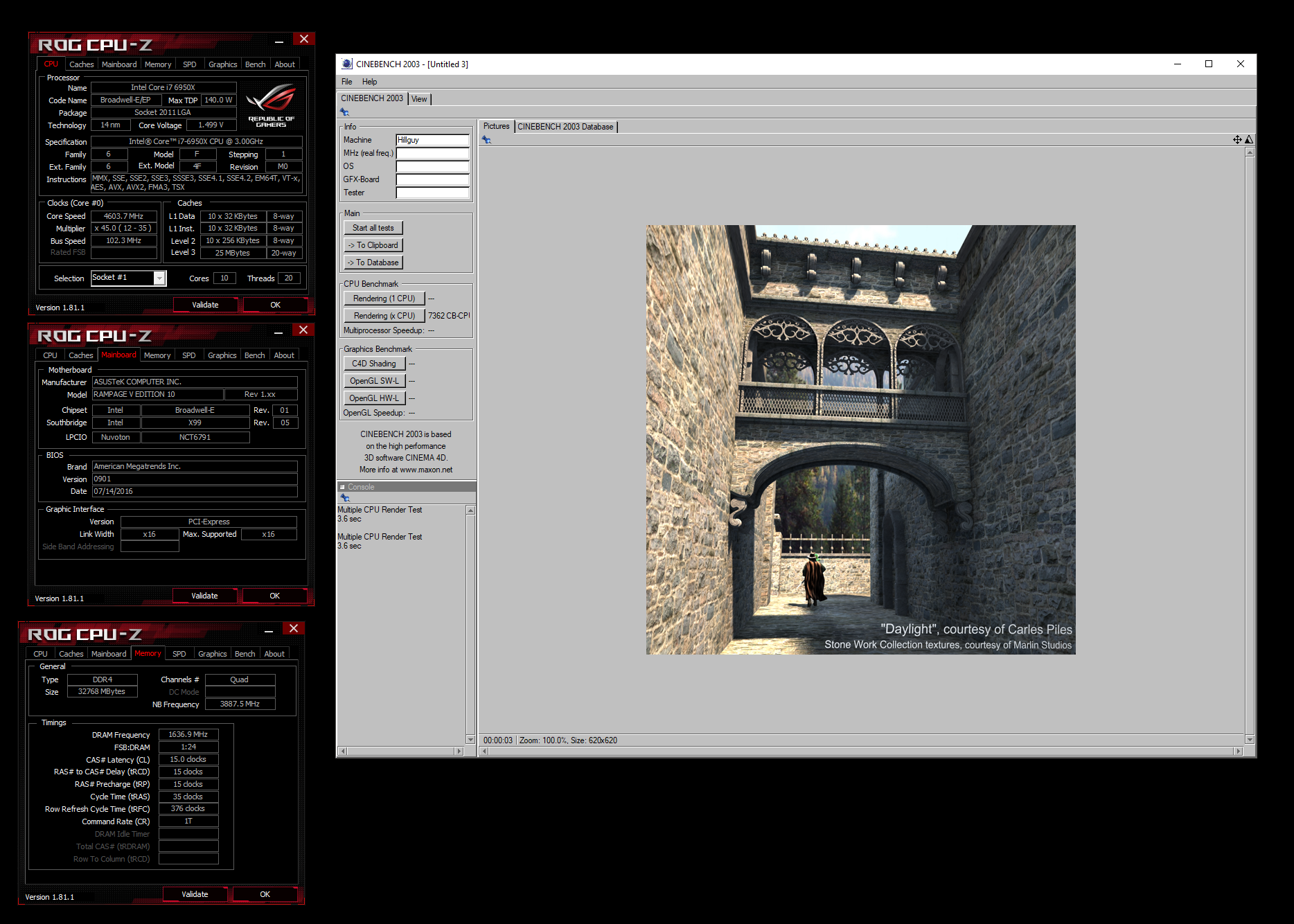This screenshot has width=1294, height=924.
Task: Start the OpenGL SW-L test
Action: pos(374,381)
